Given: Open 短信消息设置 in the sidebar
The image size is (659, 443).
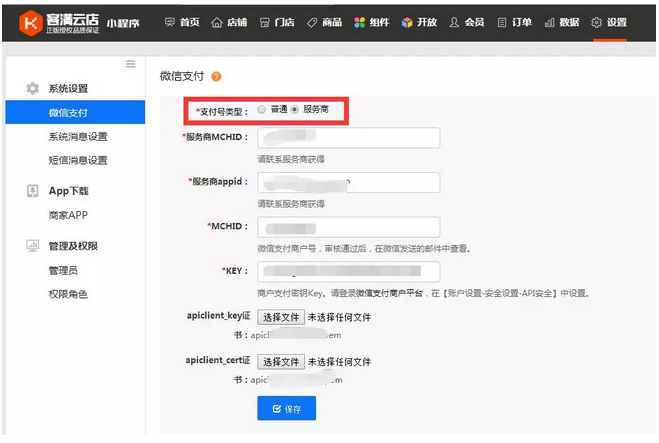Looking at the screenshot, I should [78, 160].
